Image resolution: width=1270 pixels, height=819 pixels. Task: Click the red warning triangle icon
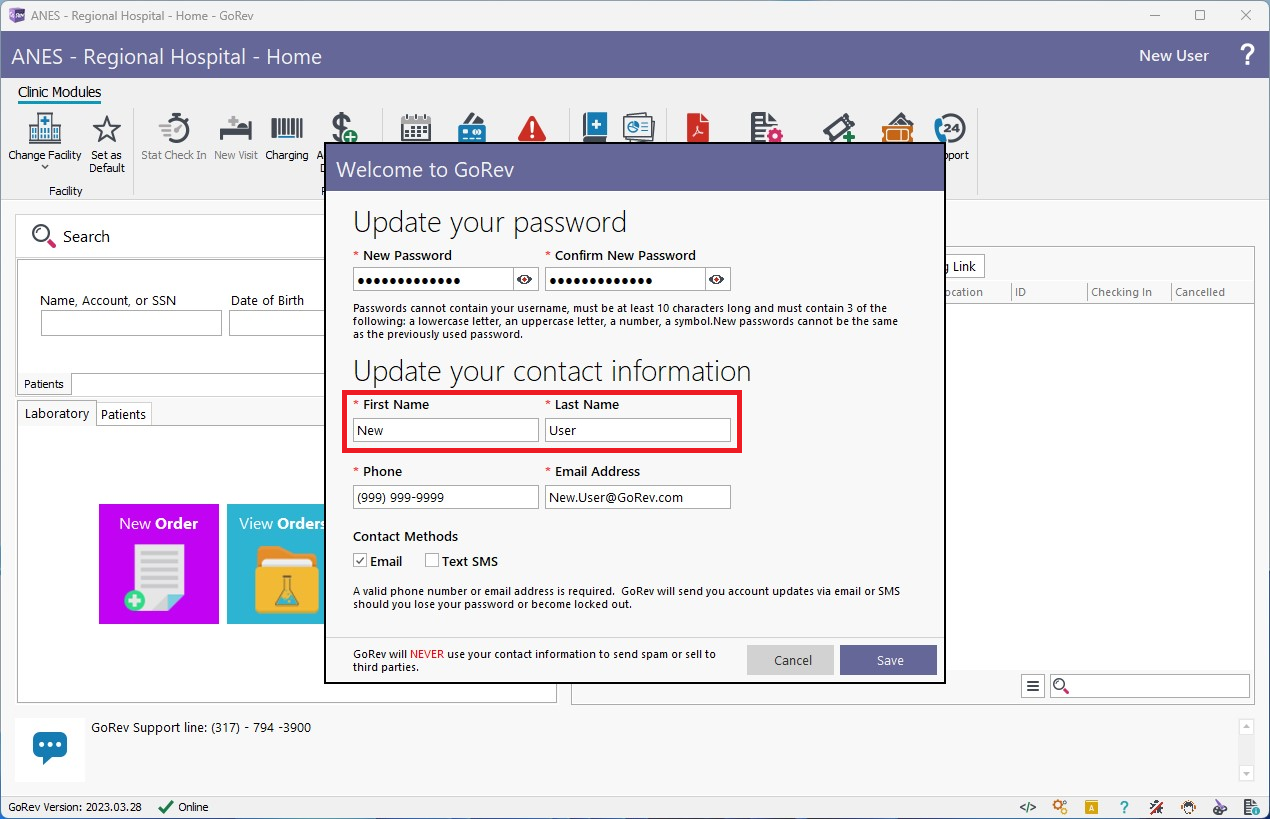pyautogui.click(x=532, y=128)
